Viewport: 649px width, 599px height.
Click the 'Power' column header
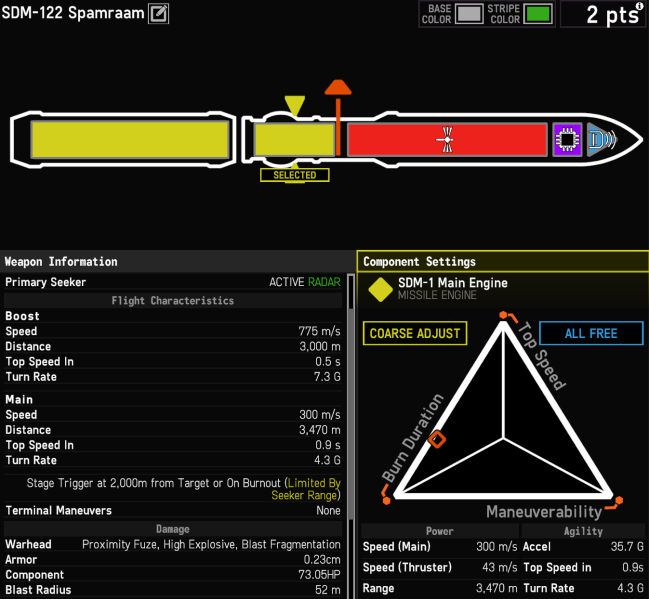tap(440, 531)
